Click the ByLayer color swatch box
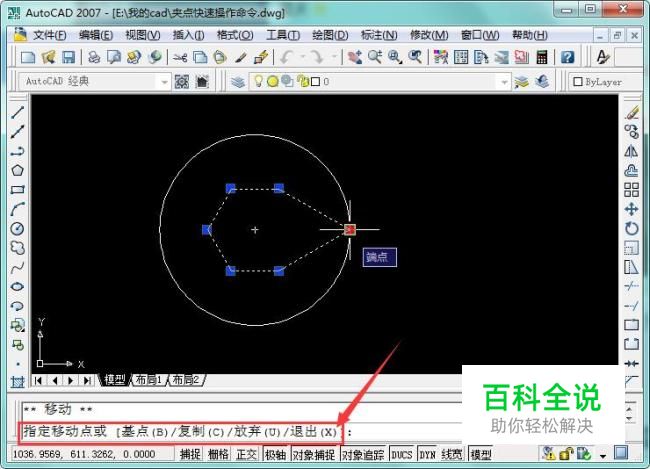The width and height of the screenshot is (650, 469). tap(578, 82)
